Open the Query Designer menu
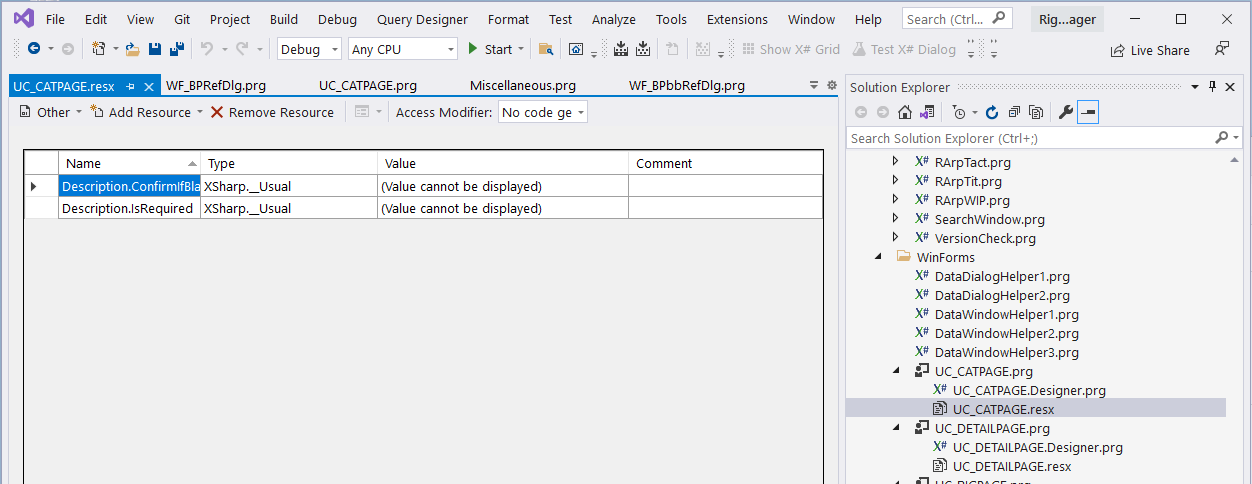 tap(422, 19)
